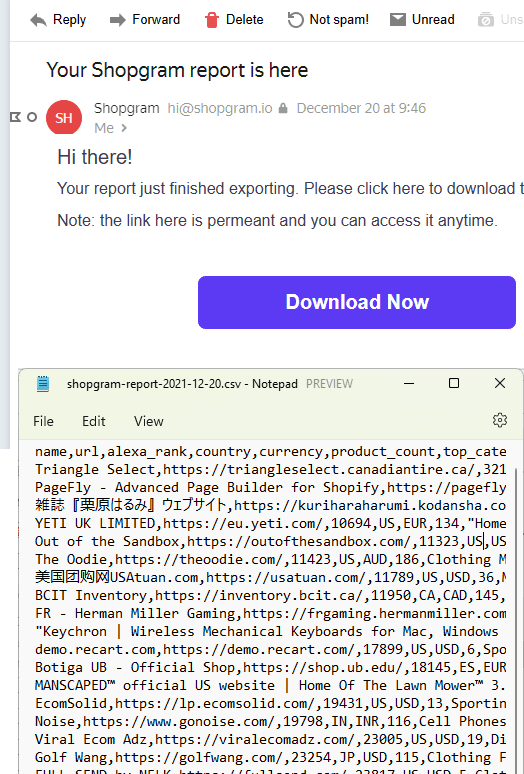Click the Delete label in the toolbar

click(x=245, y=20)
